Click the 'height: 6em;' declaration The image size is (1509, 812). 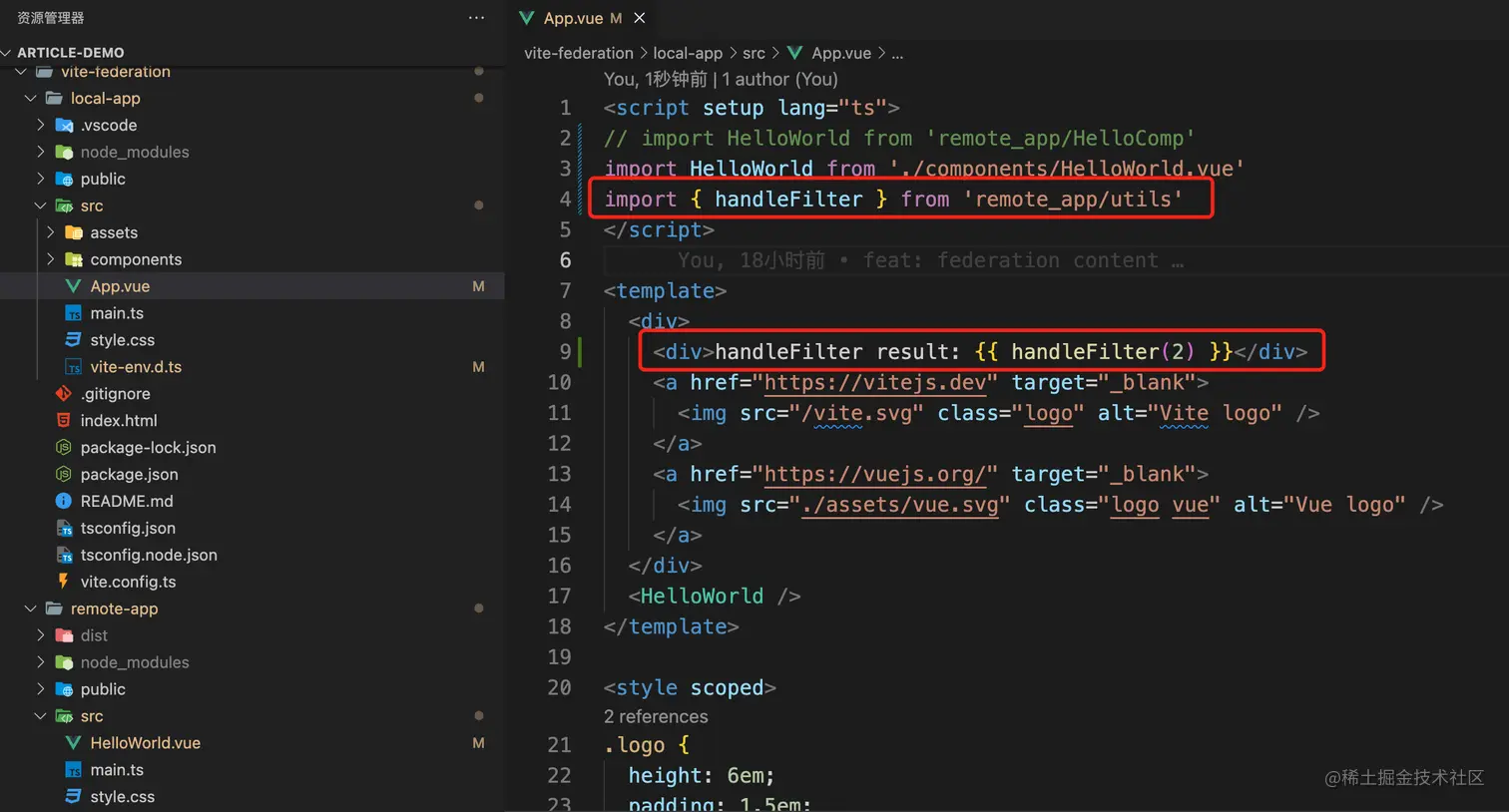pyautogui.click(x=702, y=776)
